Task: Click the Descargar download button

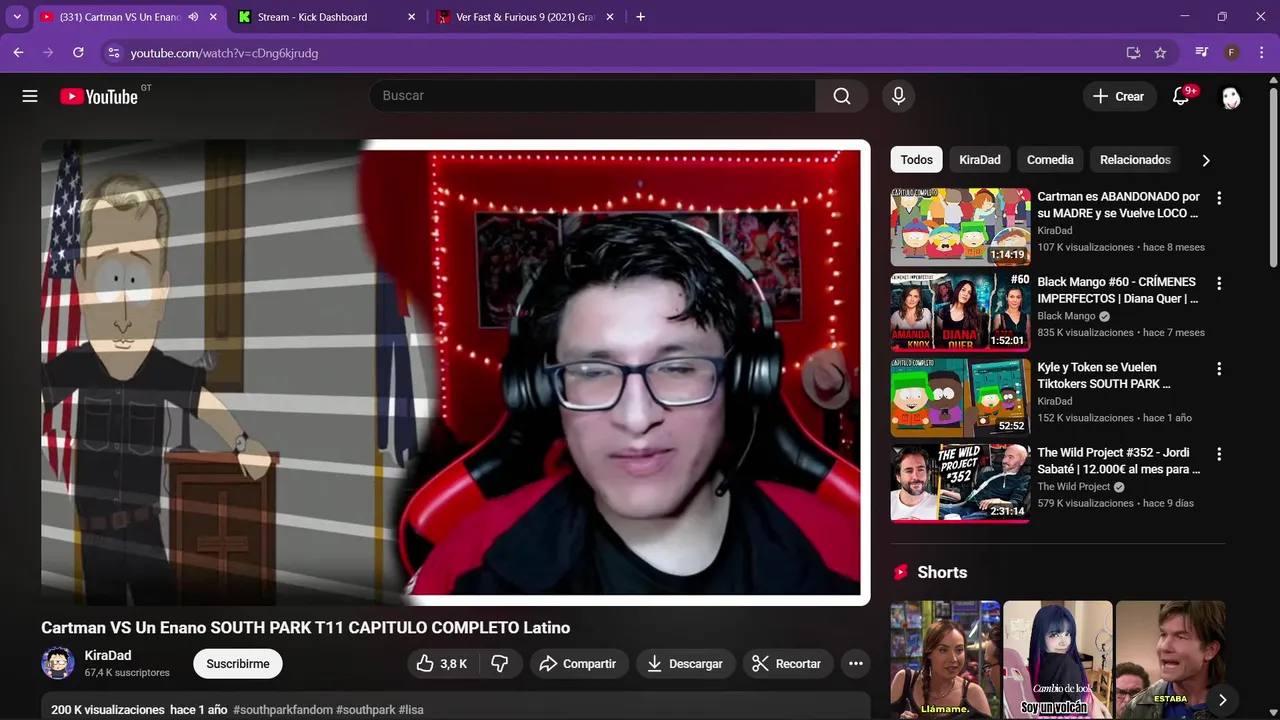Action: [x=685, y=663]
